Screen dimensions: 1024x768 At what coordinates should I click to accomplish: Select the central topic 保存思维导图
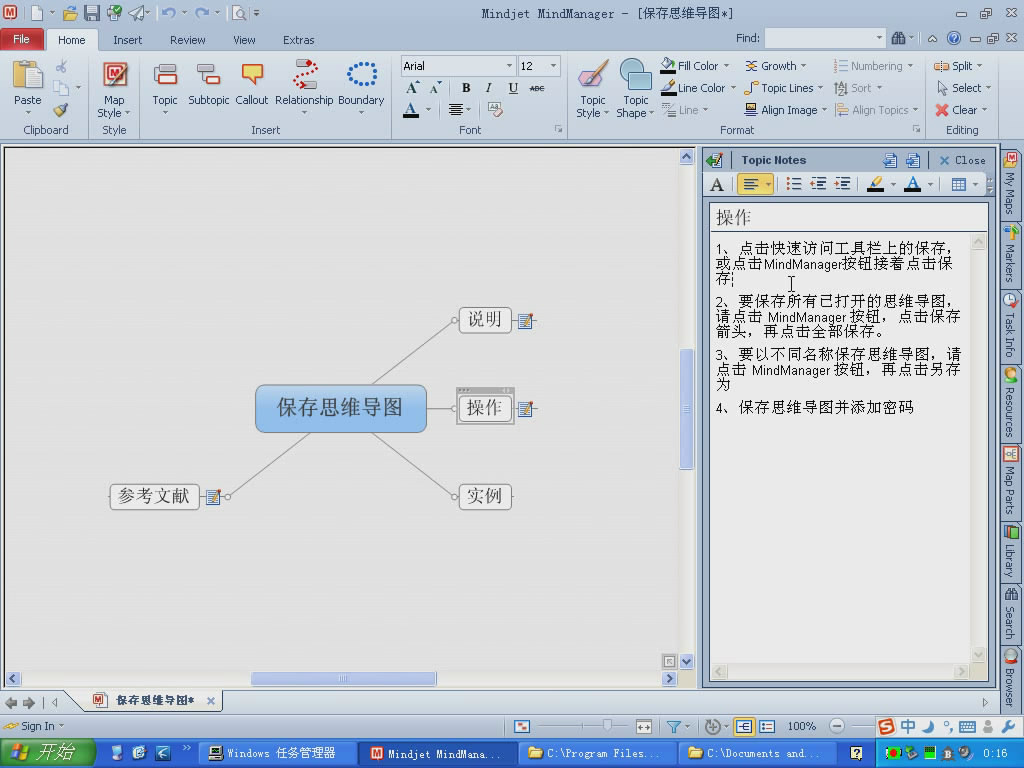(x=340, y=408)
